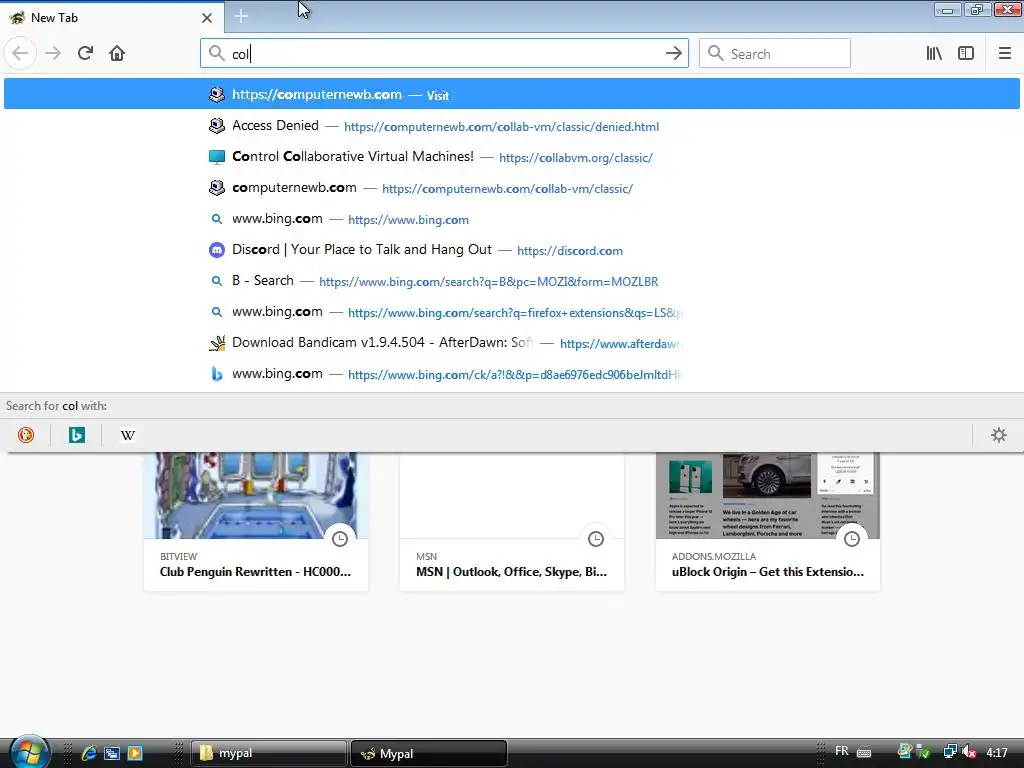Launch Internet Explorer from quick launch
This screenshot has width=1024, height=768.
click(x=89, y=753)
